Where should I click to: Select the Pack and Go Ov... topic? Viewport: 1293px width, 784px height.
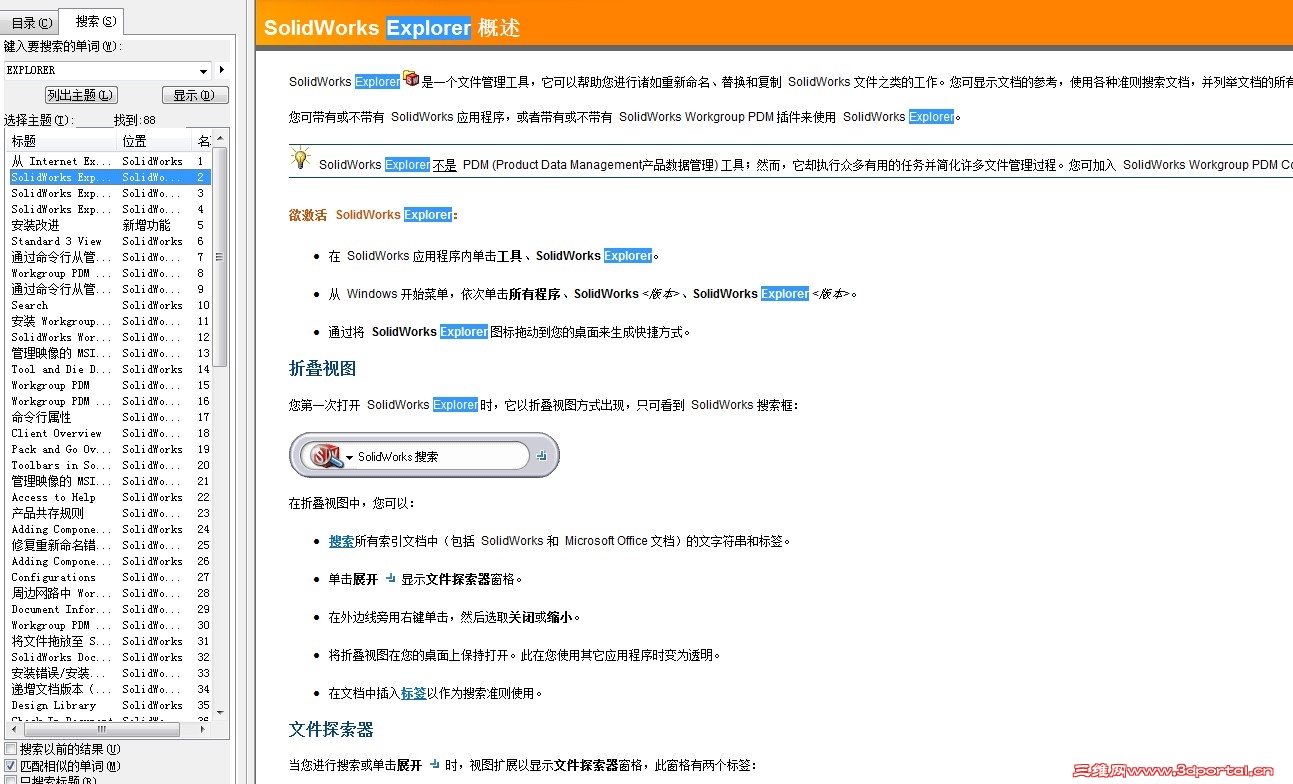point(110,449)
